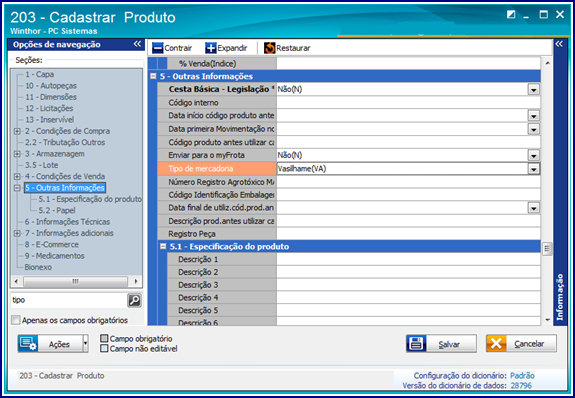The image size is (575, 398).
Task: Open Data final de utiliz.cód.prod dropdown
Action: [x=534, y=208]
